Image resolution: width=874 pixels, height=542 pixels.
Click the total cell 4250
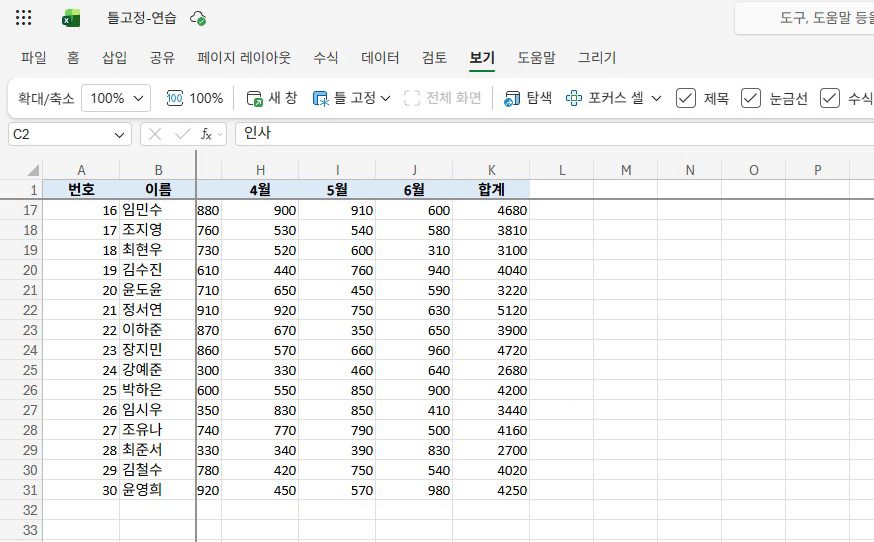(492, 490)
